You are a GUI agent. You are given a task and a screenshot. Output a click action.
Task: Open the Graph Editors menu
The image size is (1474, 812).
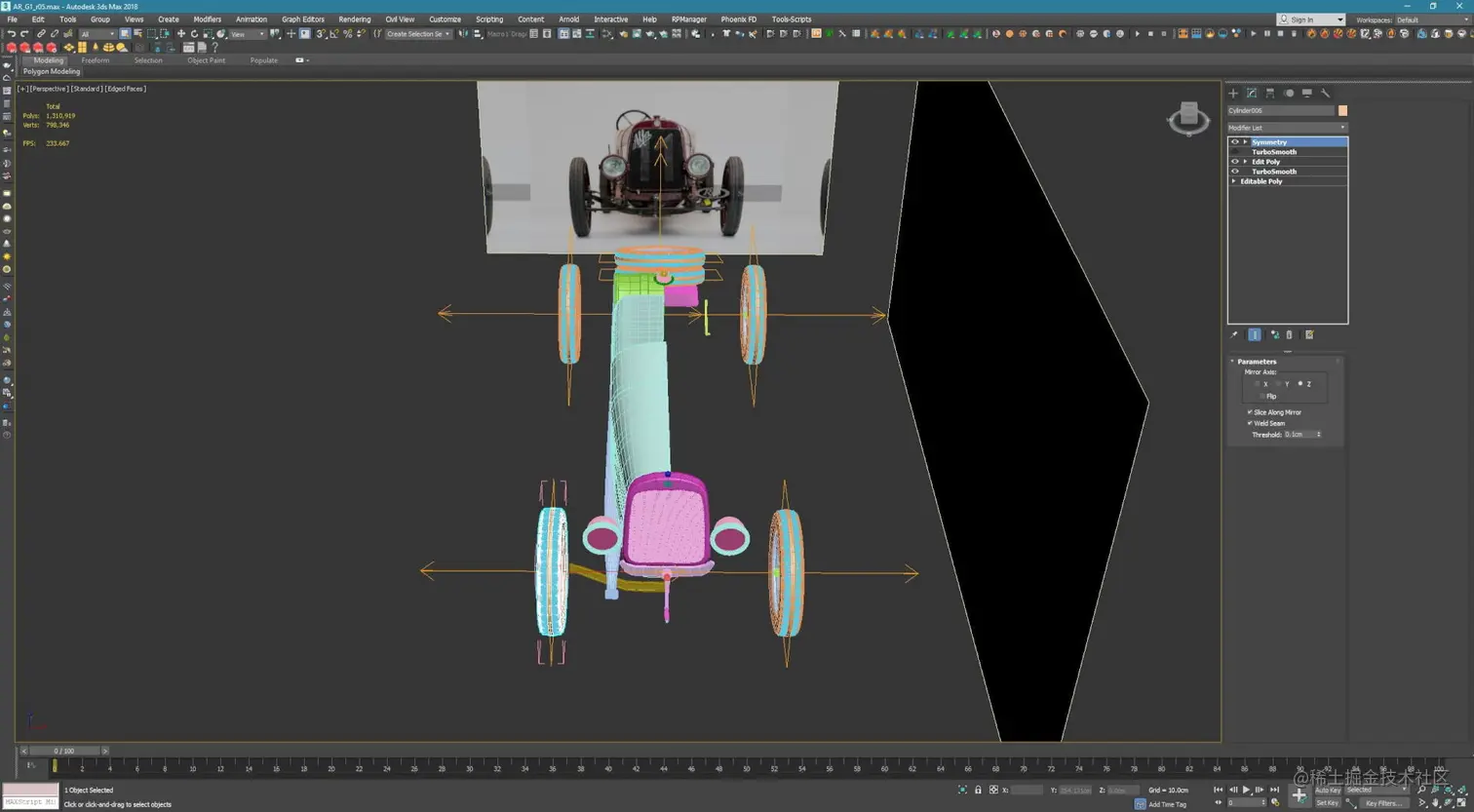[x=303, y=19]
